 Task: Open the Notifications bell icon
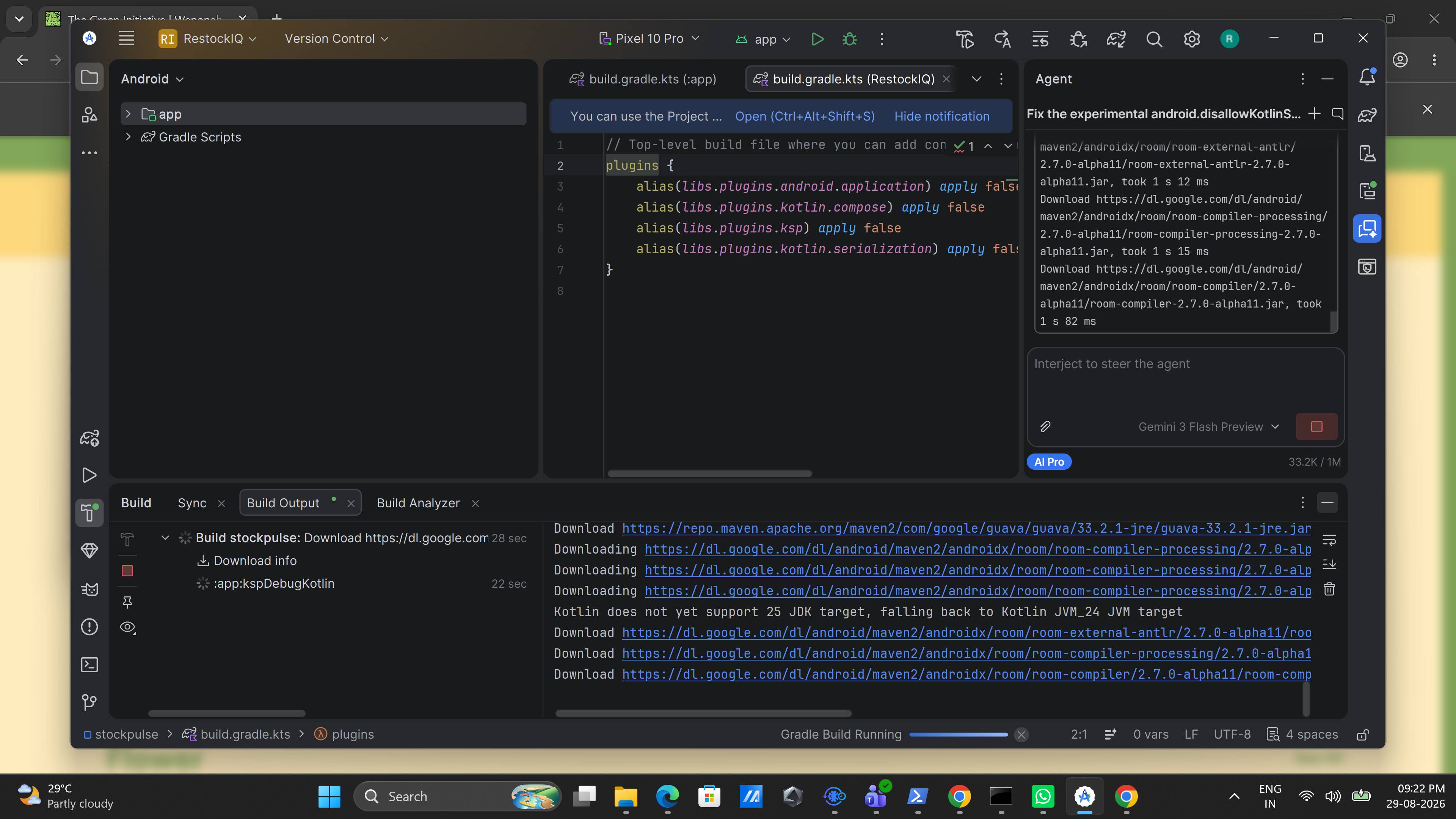pos(1367,77)
